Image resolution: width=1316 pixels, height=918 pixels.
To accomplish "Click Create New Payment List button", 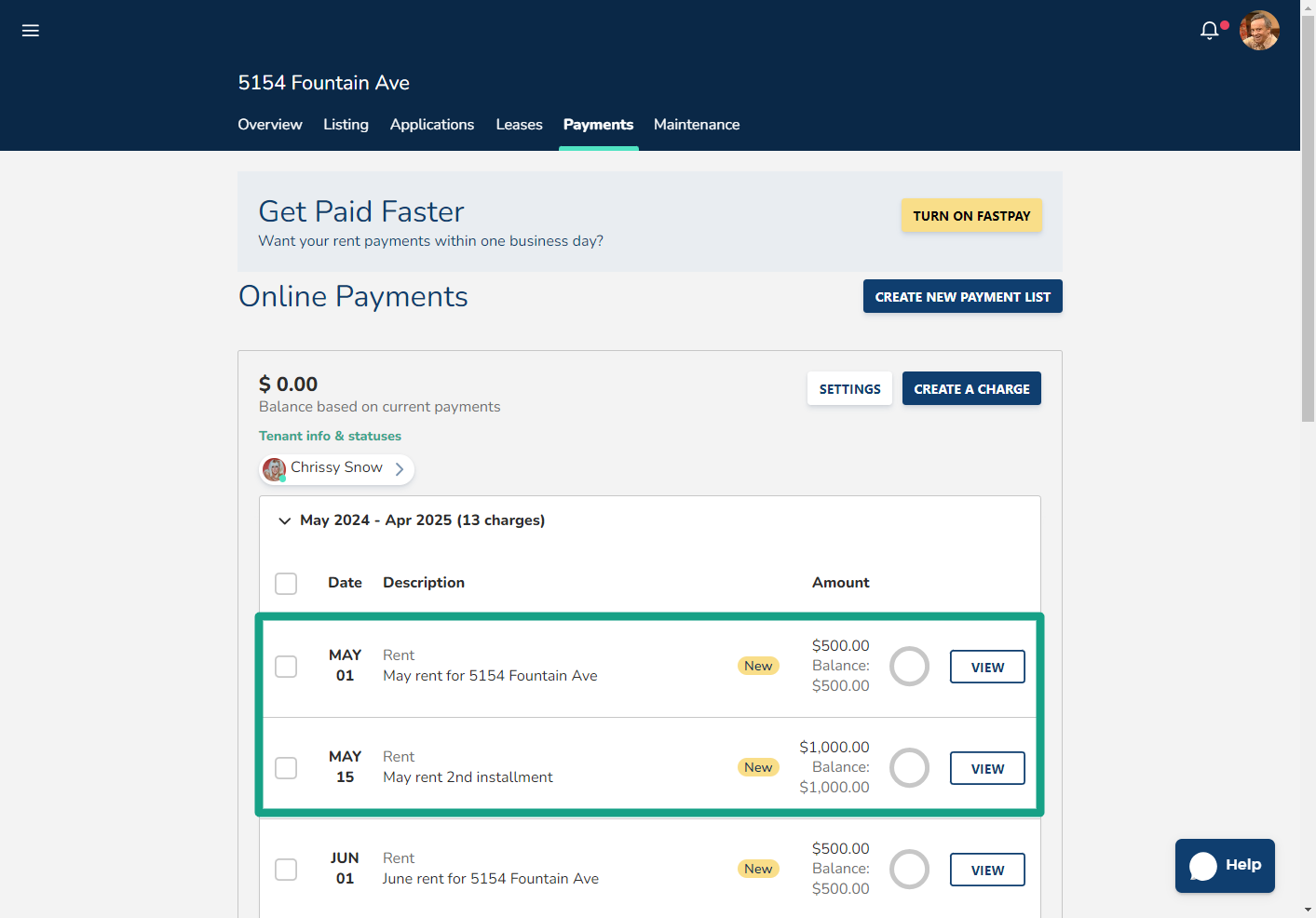I will point(963,297).
